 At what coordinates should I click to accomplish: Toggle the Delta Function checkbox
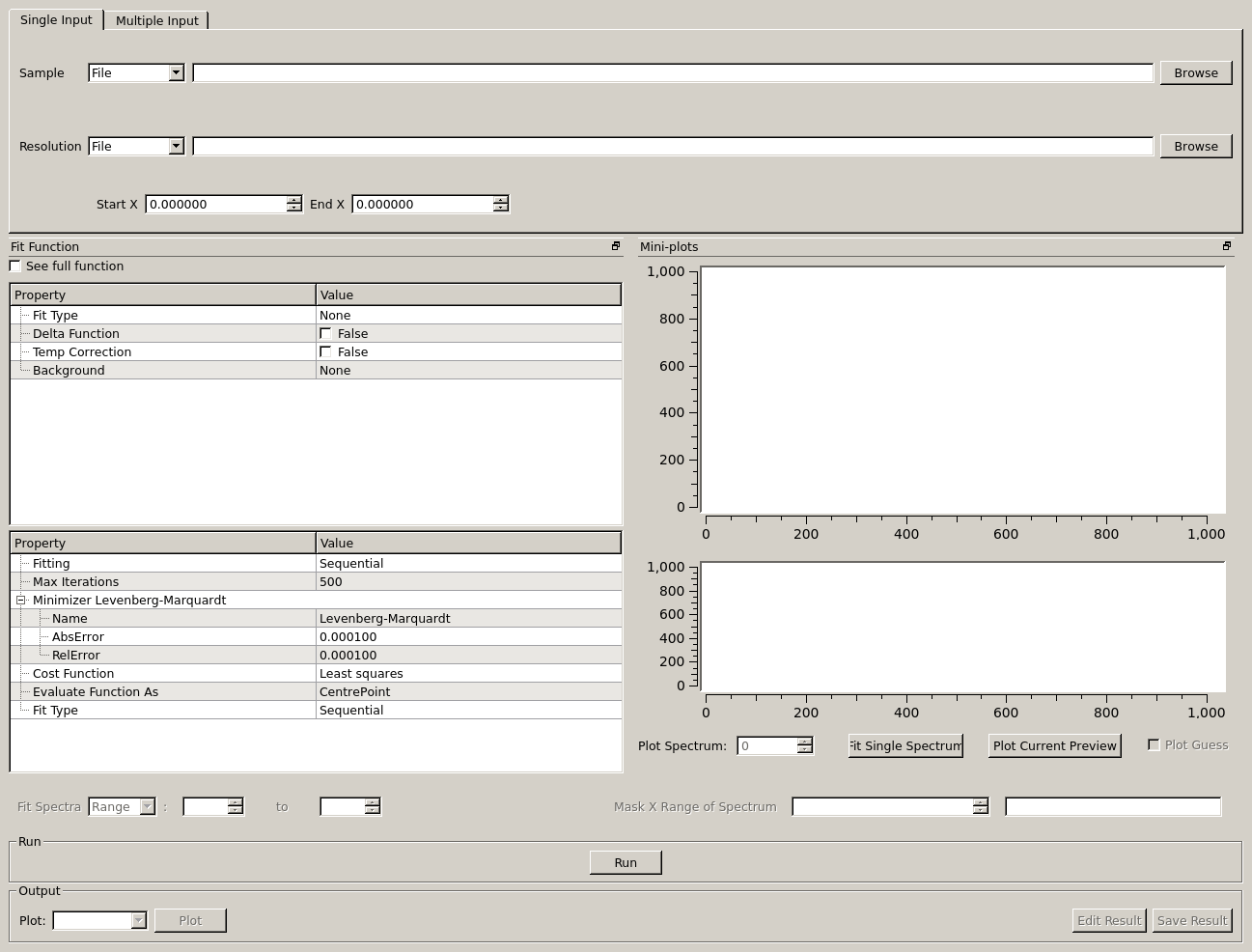(x=325, y=333)
